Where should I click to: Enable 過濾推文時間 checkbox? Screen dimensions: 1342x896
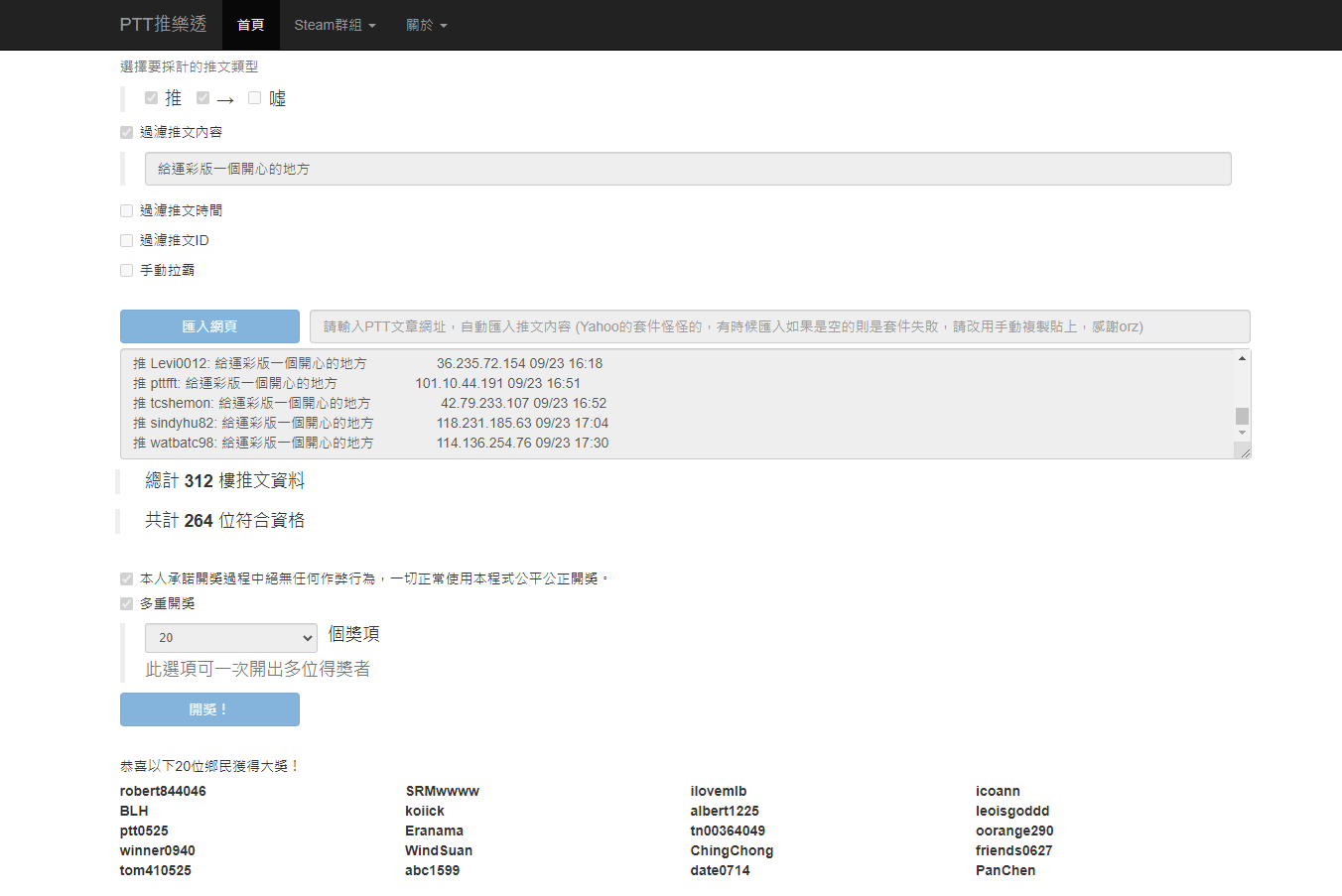click(126, 210)
